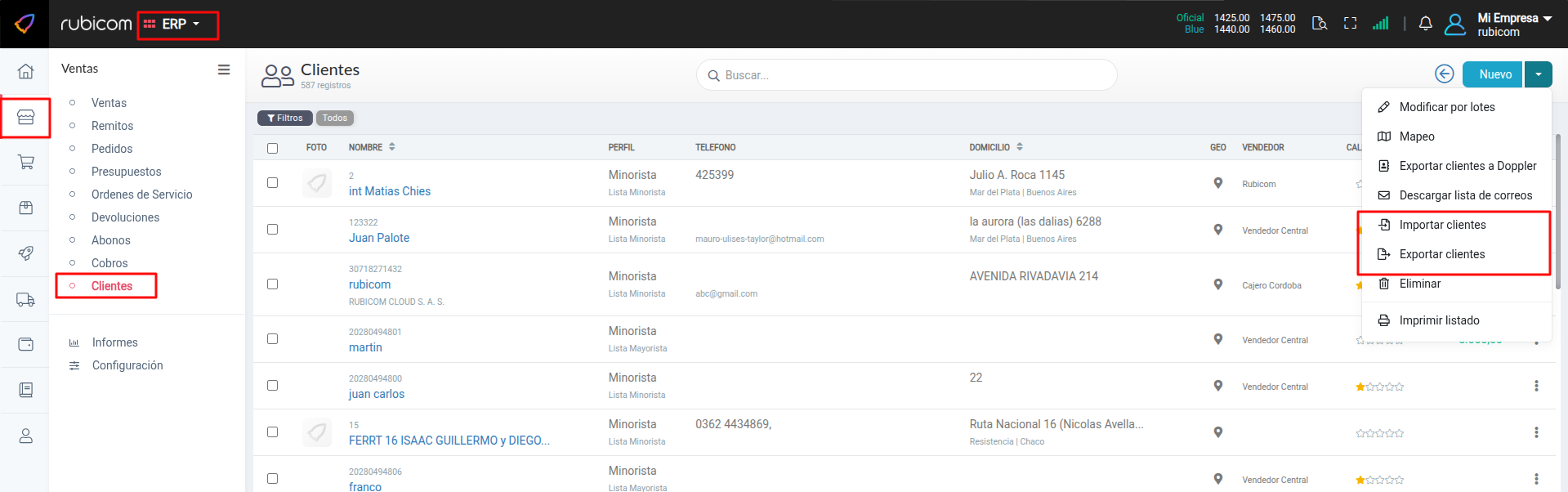Click the map pin for Juan Palote
The width and height of the screenshot is (1568, 492).
pos(1217,230)
